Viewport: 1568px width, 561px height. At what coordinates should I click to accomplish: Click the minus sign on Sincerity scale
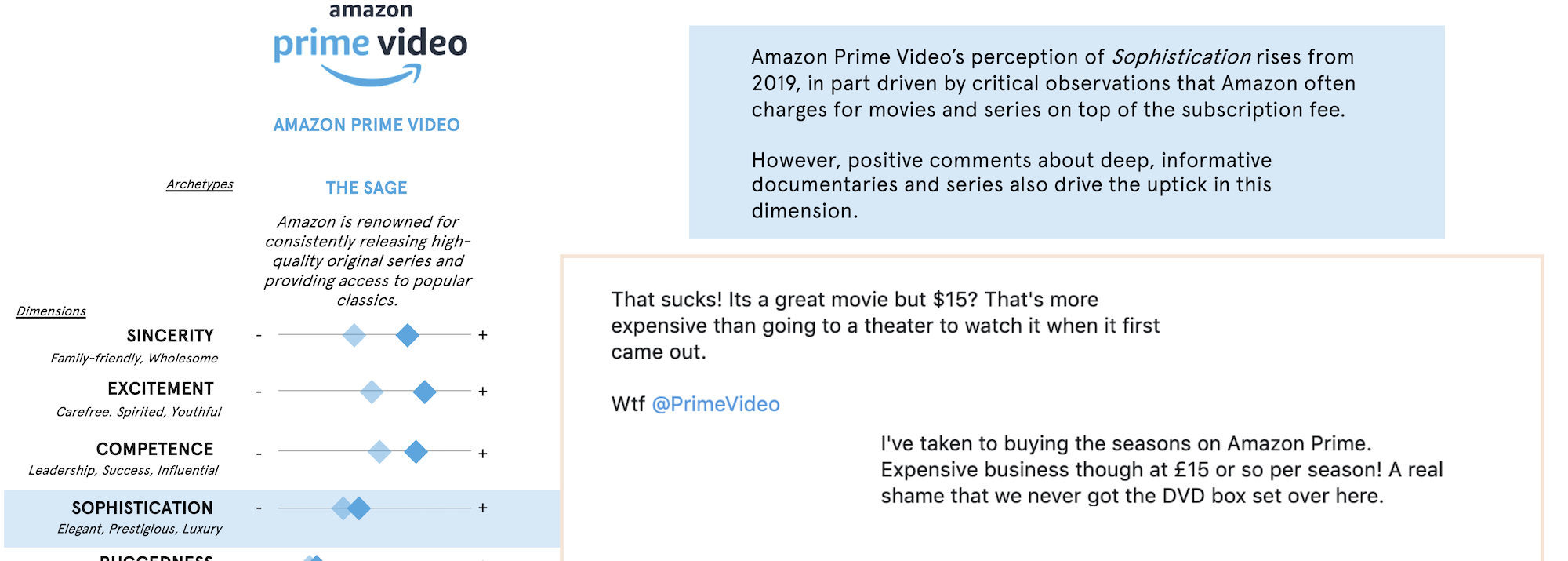[259, 335]
